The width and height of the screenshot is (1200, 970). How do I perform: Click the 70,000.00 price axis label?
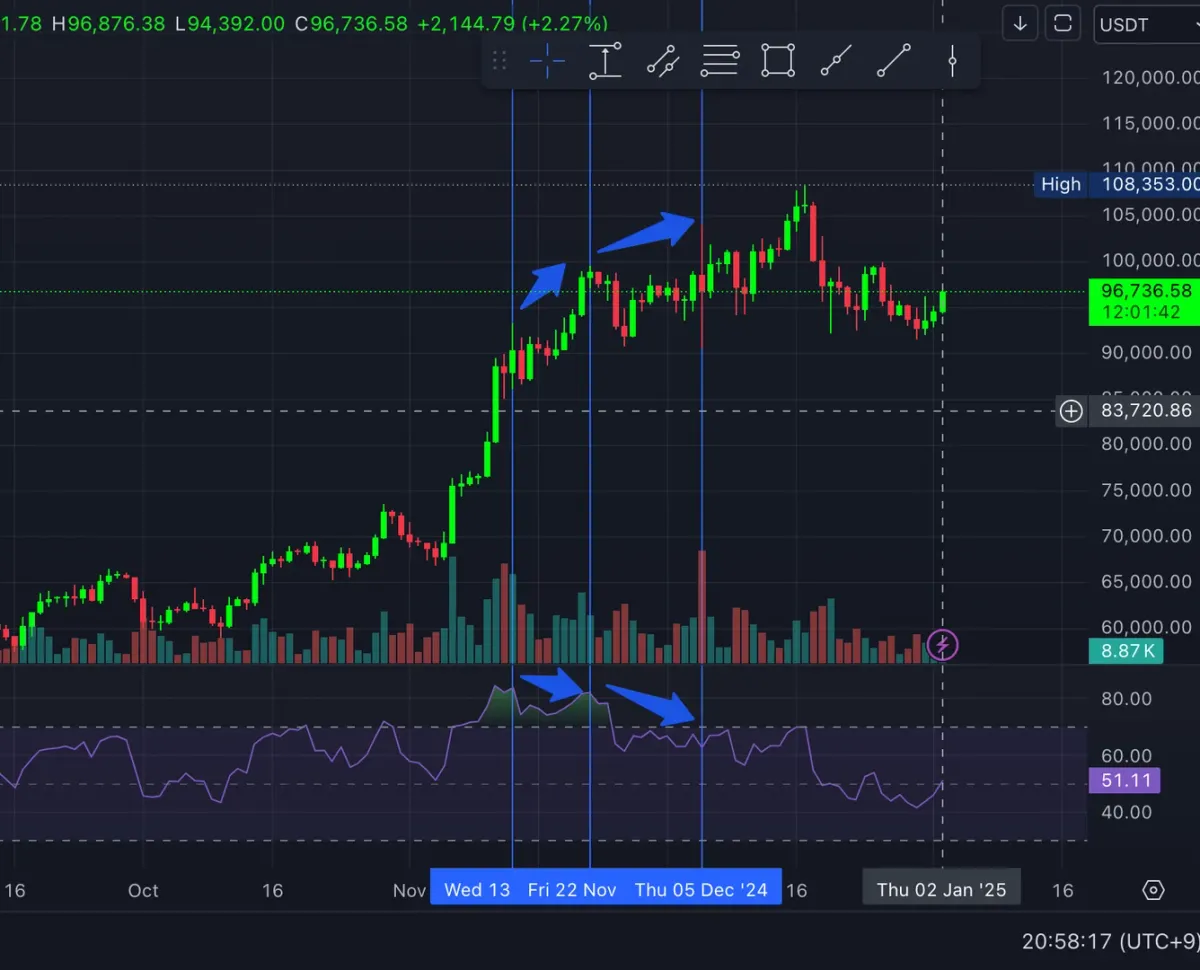[x=1147, y=536]
